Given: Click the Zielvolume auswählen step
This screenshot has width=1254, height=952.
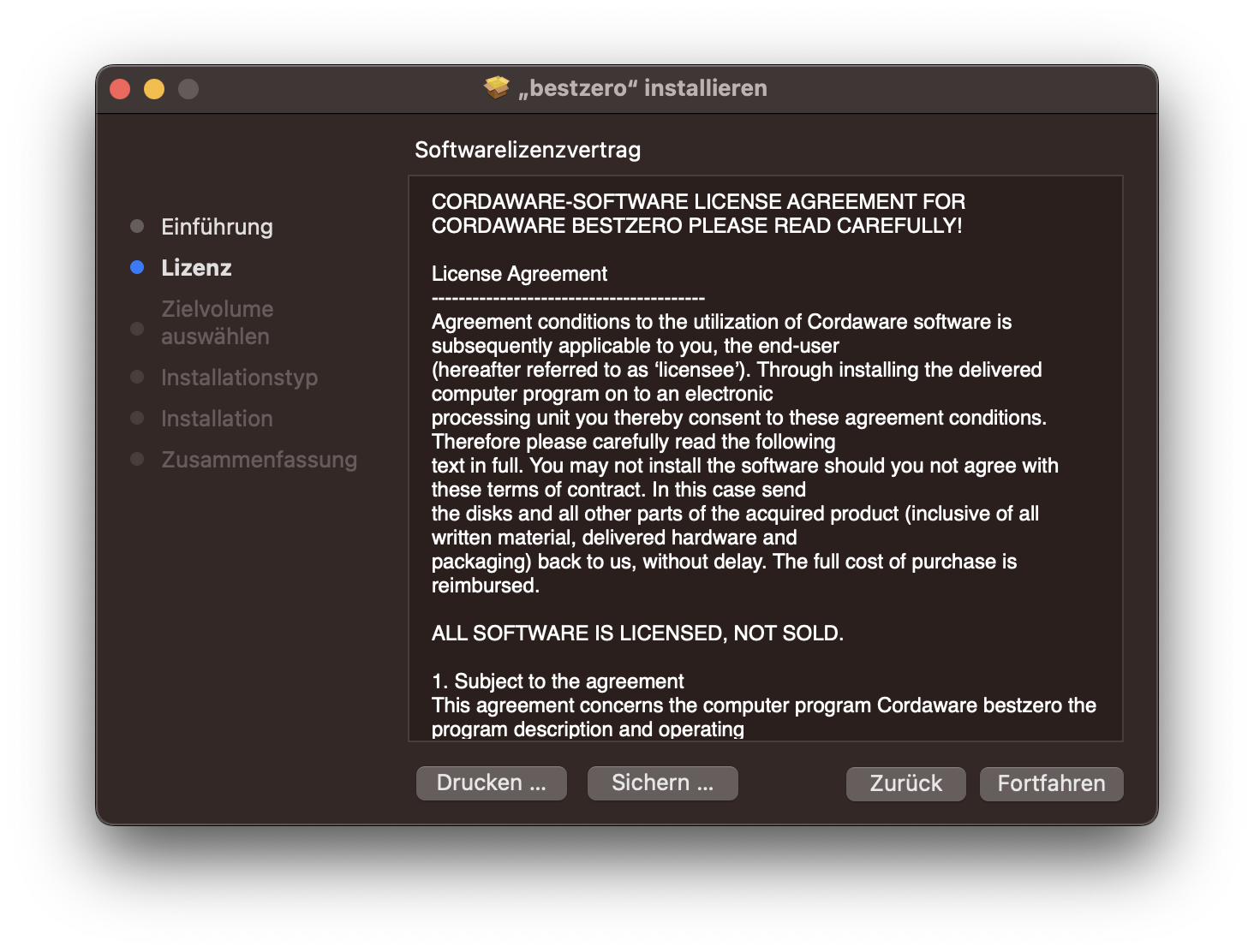Looking at the screenshot, I should pyautogui.click(x=218, y=323).
